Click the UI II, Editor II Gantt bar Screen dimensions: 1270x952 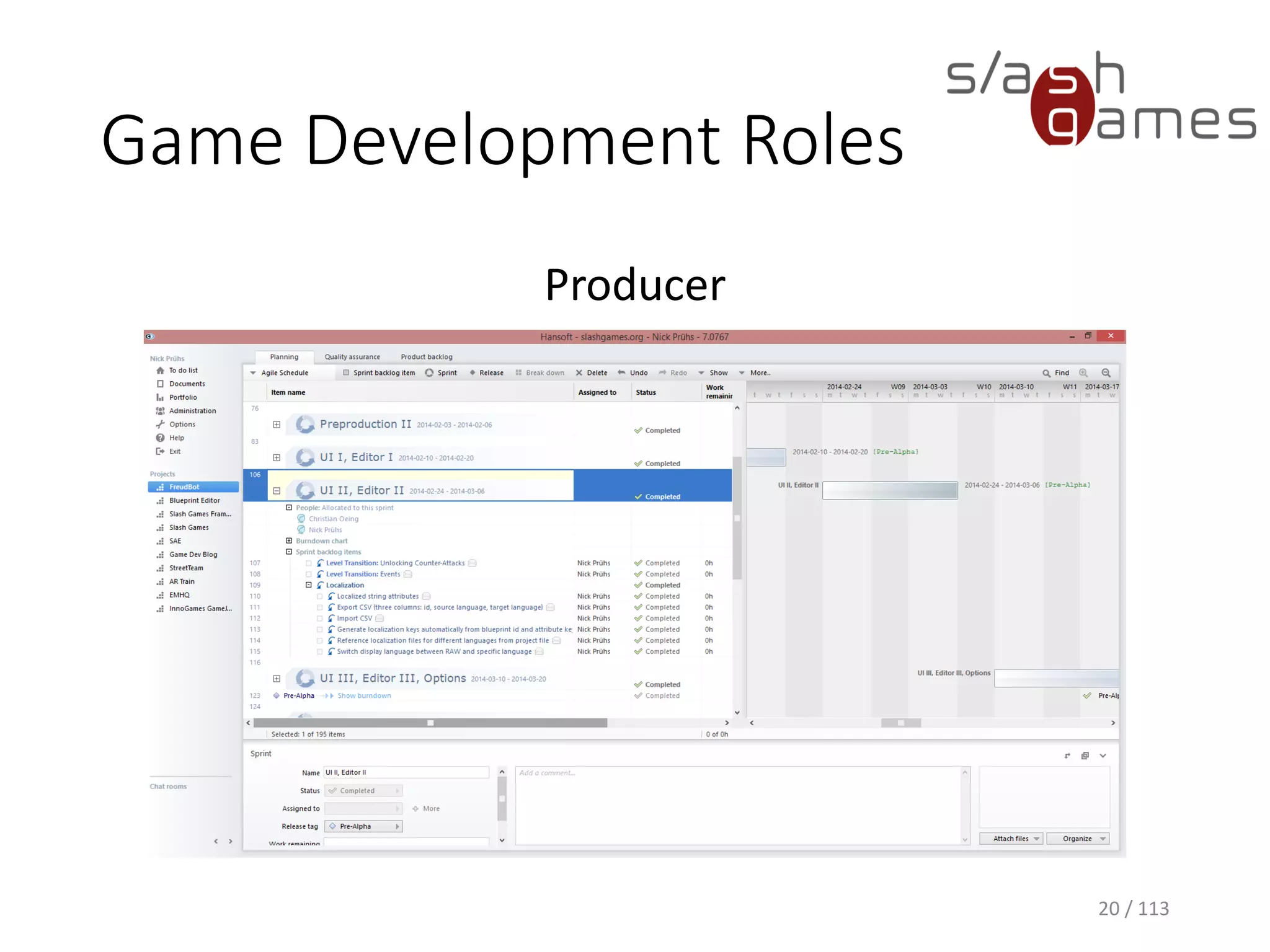coord(890,490)
